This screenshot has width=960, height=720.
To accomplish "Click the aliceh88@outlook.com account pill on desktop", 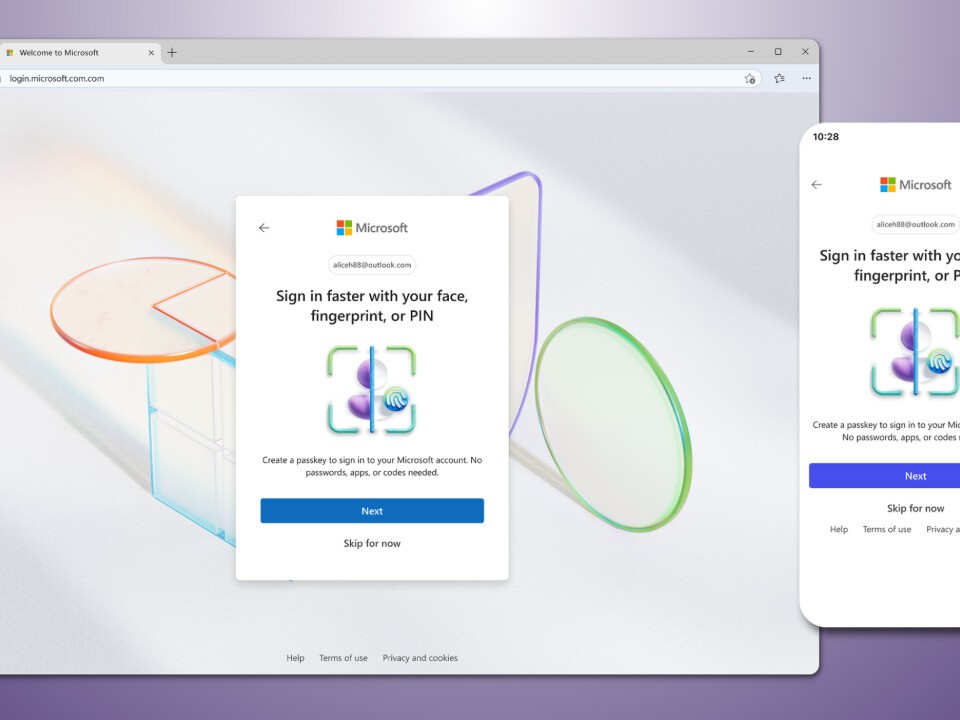I will (372, 265).
